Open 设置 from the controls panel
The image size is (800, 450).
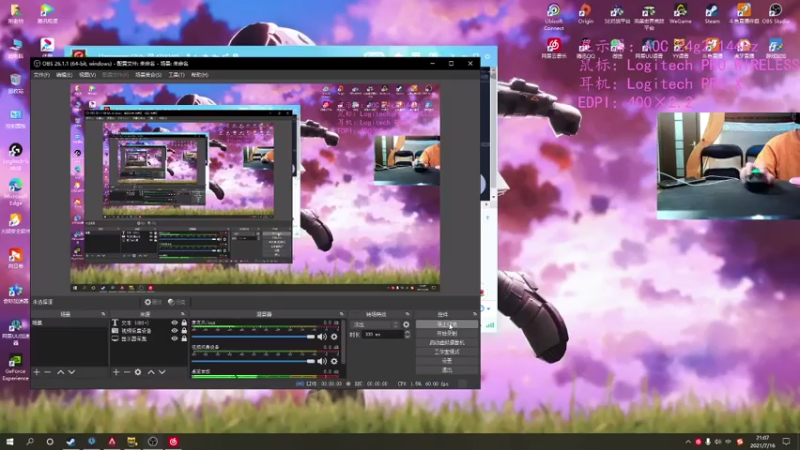coord(447,361)
